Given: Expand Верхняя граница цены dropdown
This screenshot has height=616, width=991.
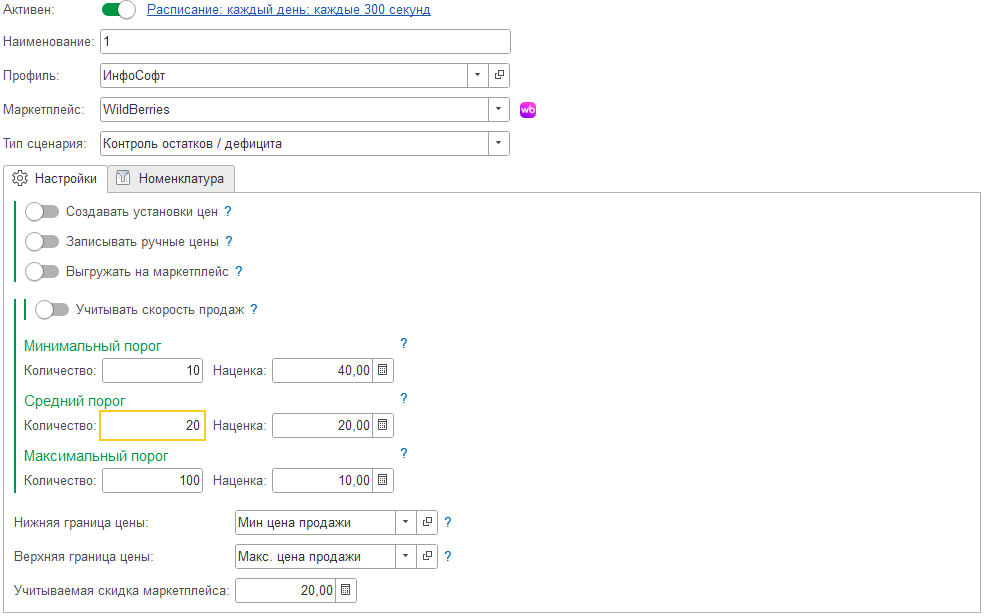Looking at the screenshot, I should coord(406,557).
